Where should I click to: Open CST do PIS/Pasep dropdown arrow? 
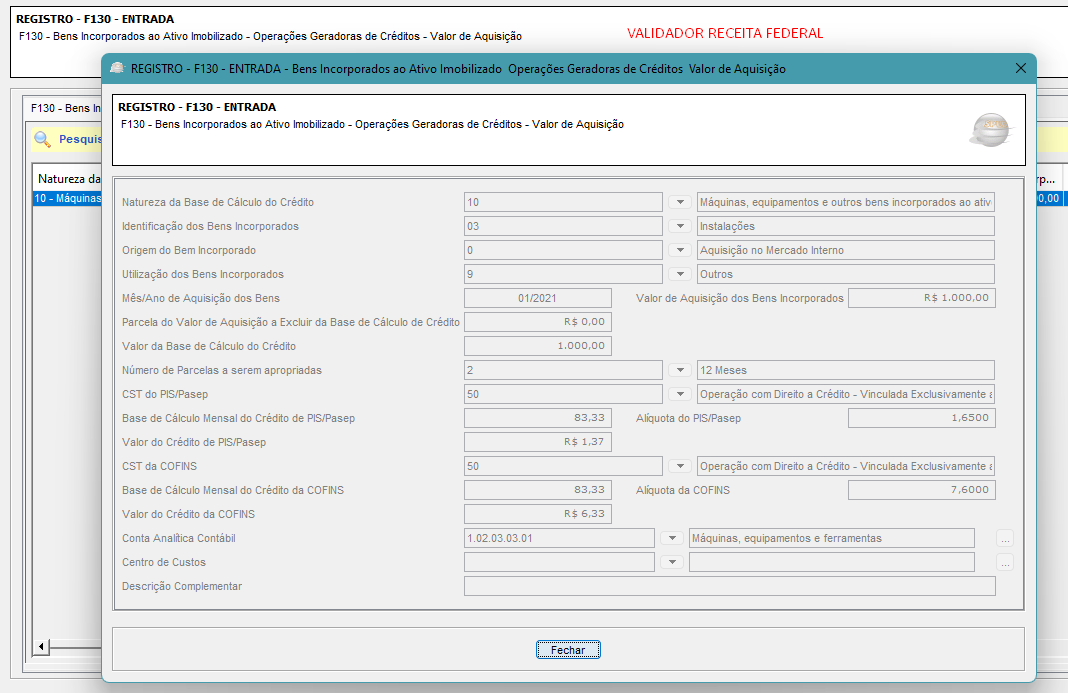(x=680, y=394)
